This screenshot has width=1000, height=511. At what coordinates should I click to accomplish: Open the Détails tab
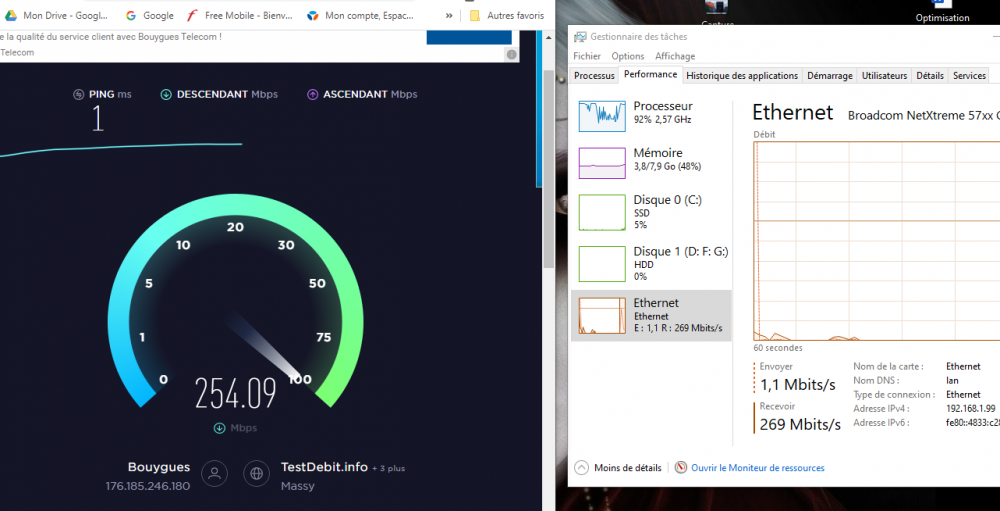(x=930, y=76)
